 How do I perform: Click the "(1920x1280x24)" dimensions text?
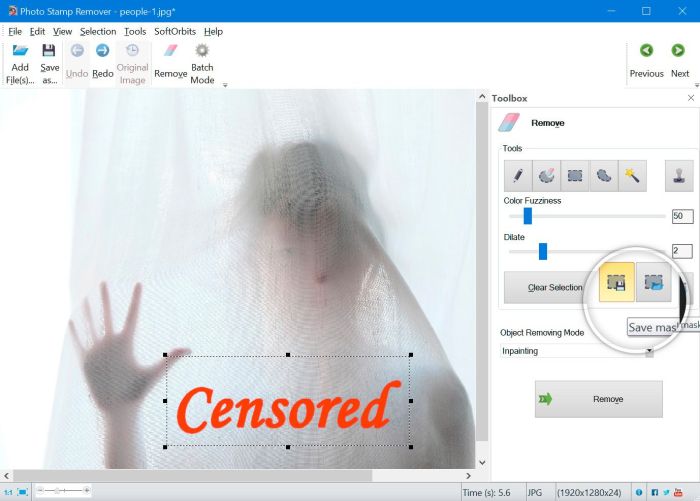tap(589, 493)
